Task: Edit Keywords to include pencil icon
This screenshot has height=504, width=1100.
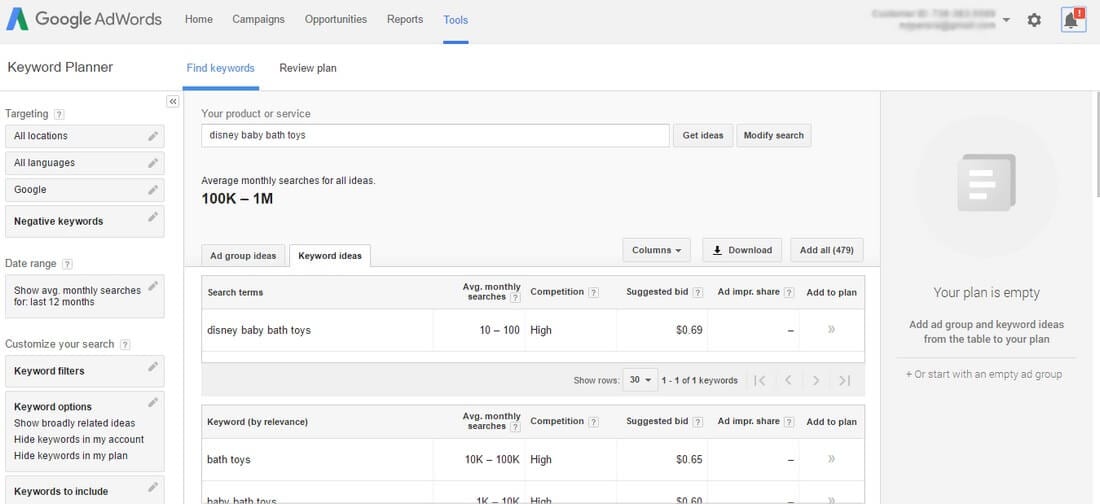Action: click(153, 487)
